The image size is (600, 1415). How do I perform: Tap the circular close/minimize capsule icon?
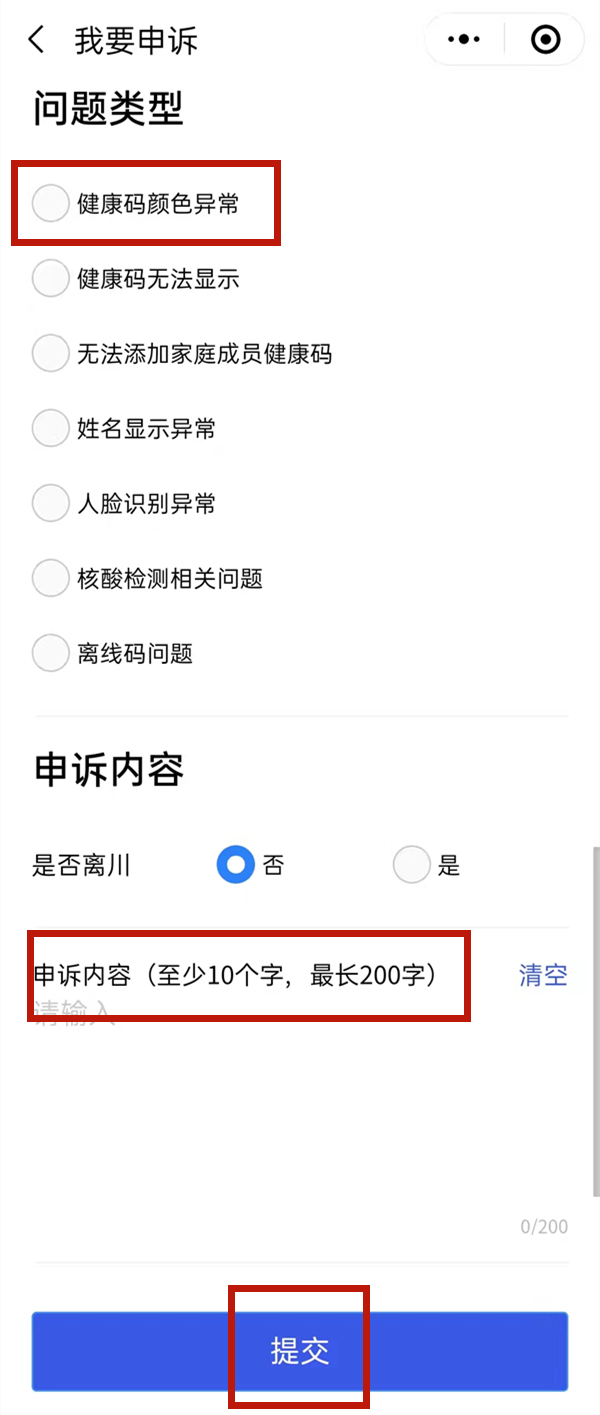coord(545,39)
